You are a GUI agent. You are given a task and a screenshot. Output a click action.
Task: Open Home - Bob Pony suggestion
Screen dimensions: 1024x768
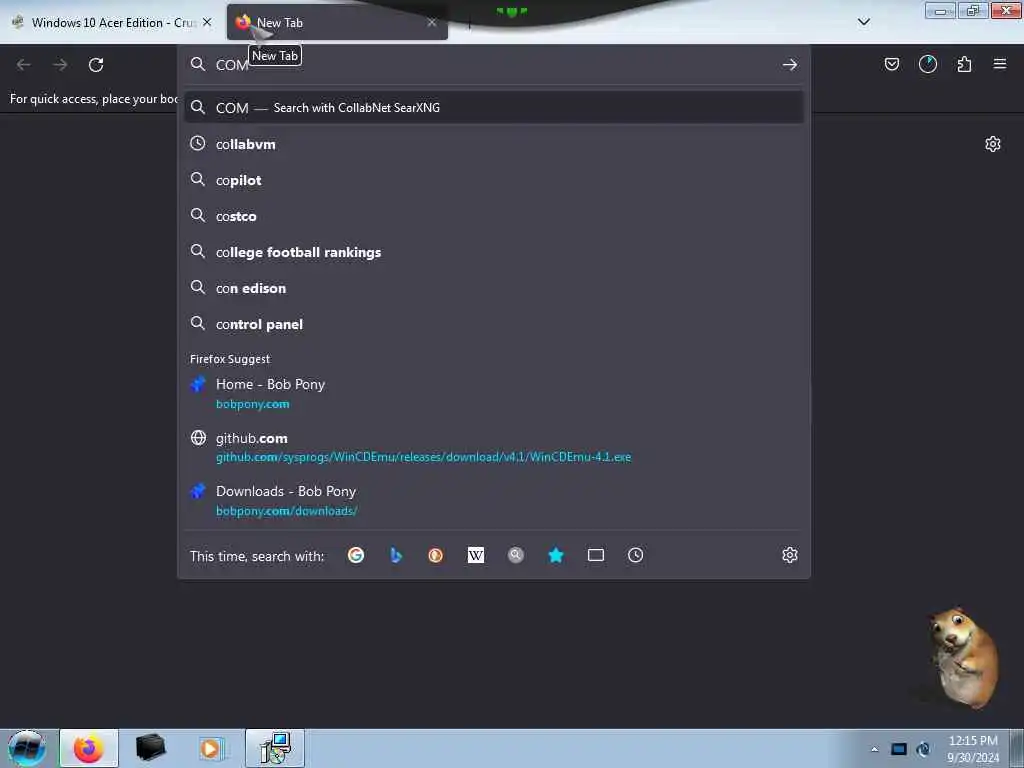pos(494,394)
